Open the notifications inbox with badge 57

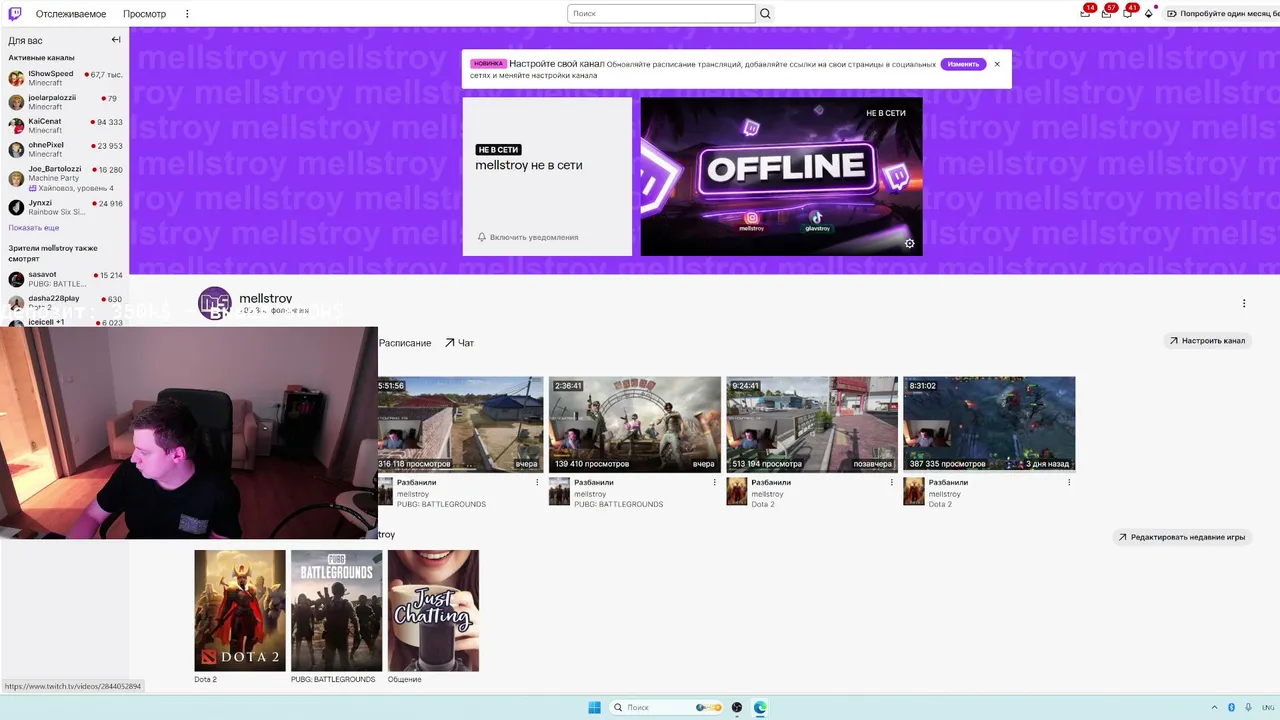pos(1106,13)
